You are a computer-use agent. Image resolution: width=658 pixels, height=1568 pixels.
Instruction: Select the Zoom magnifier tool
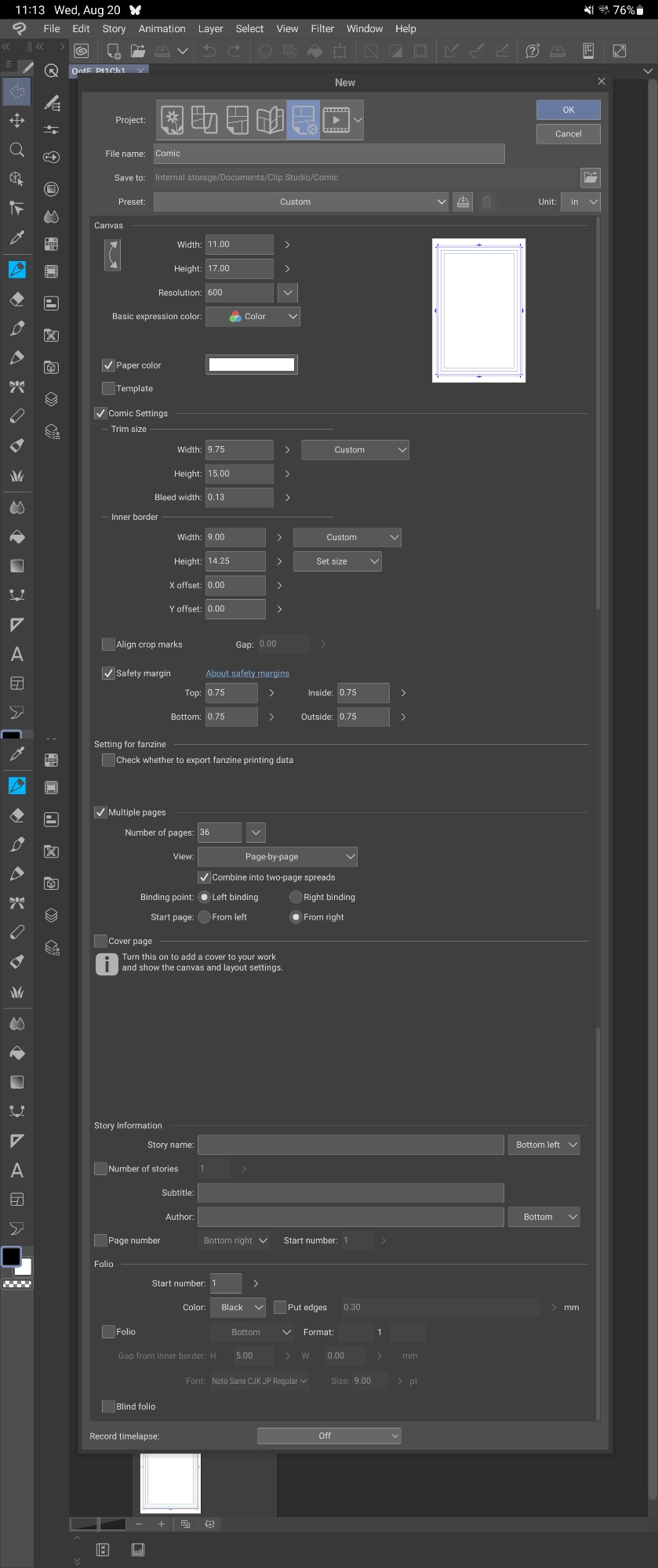click(16, 150)
